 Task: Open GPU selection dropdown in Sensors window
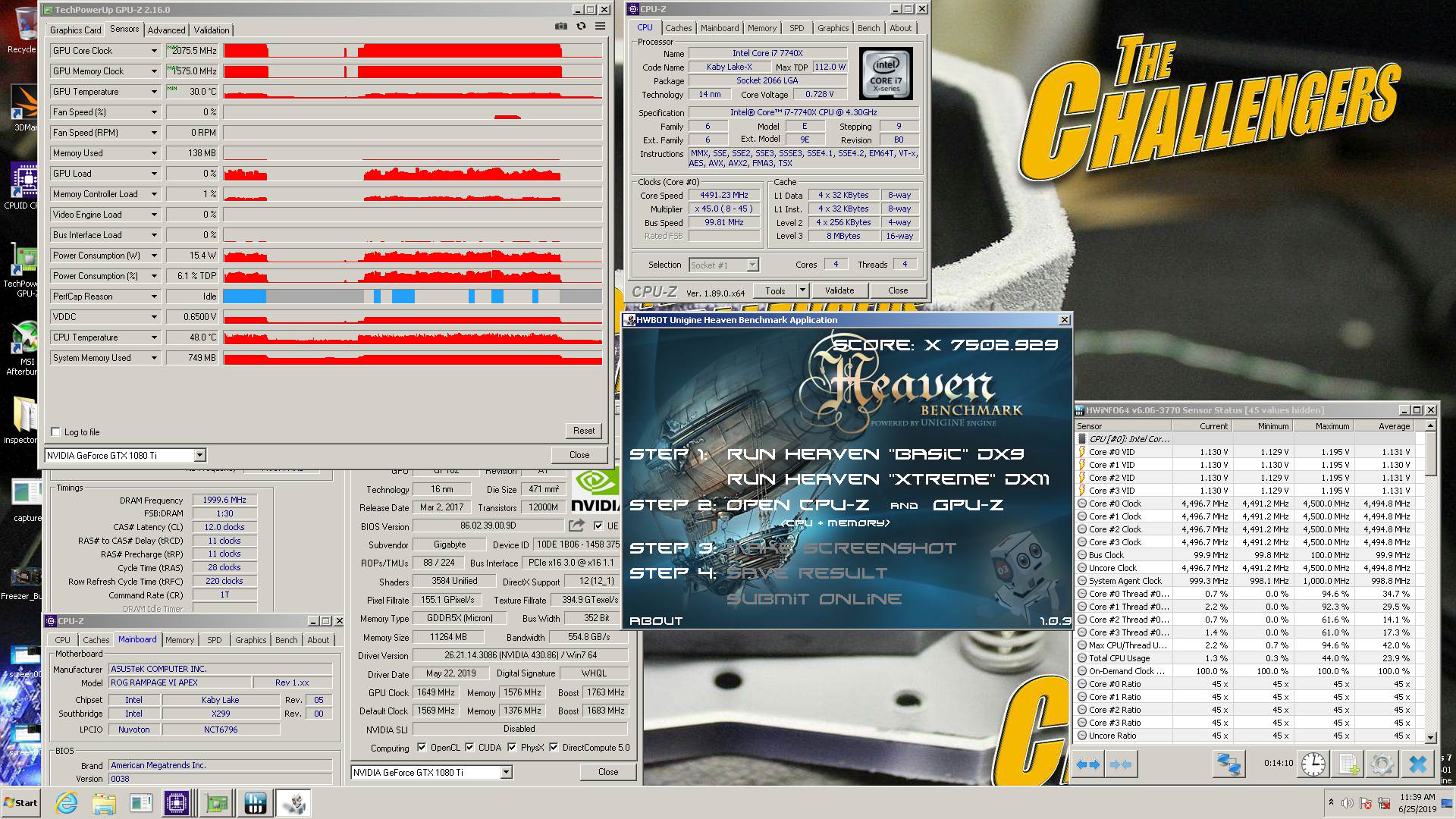pyautogui.click(x=199, y=455)
